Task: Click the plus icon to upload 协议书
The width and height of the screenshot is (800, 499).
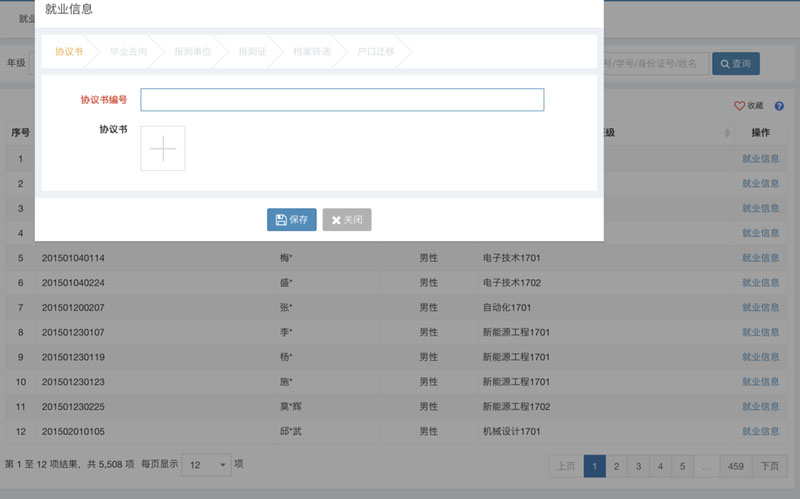Action: (x=162, y=148)
